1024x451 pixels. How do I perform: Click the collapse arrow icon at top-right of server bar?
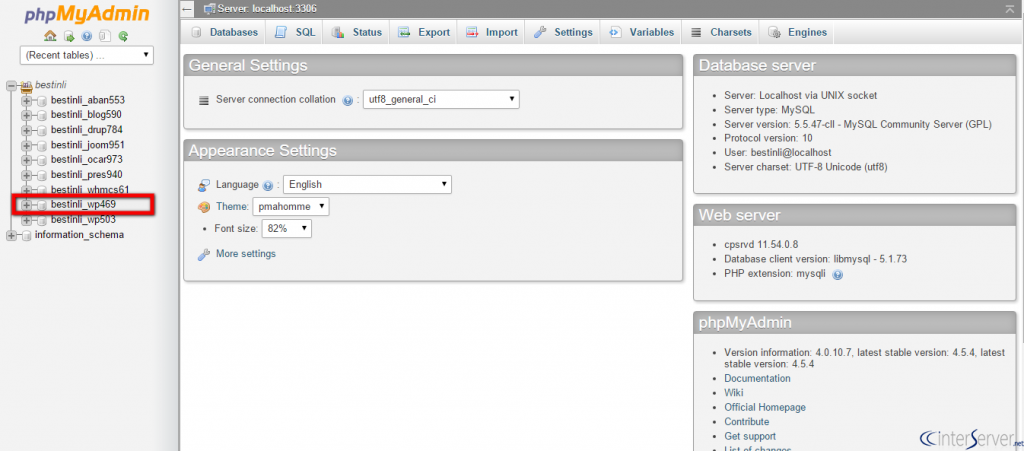tap(1009, 9)
